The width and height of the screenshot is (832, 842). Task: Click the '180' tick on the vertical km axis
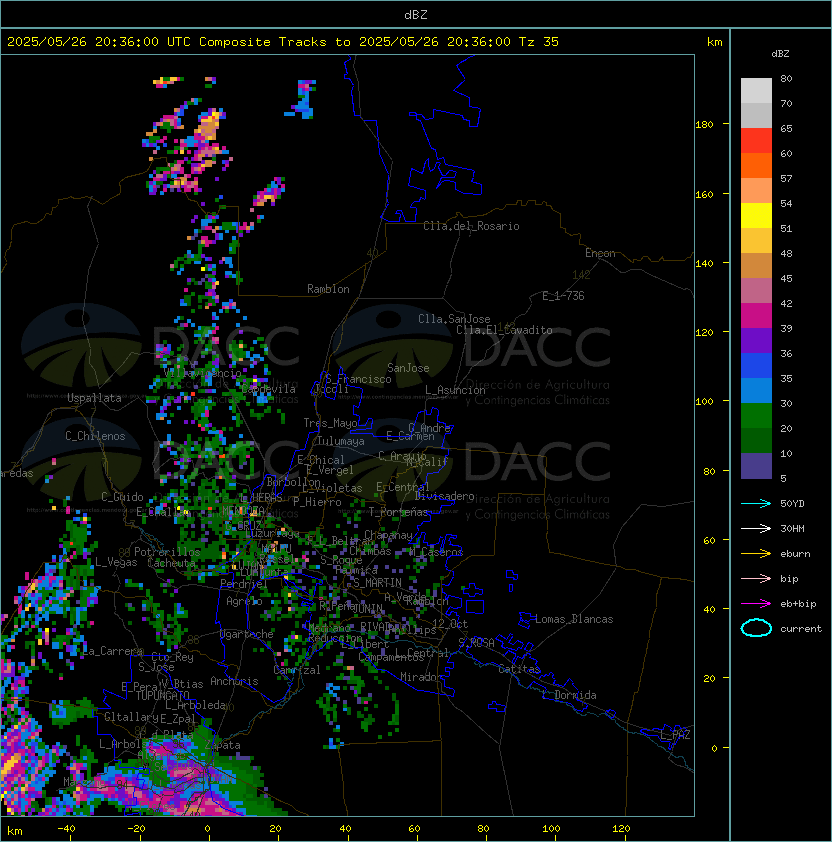[704, 125]
